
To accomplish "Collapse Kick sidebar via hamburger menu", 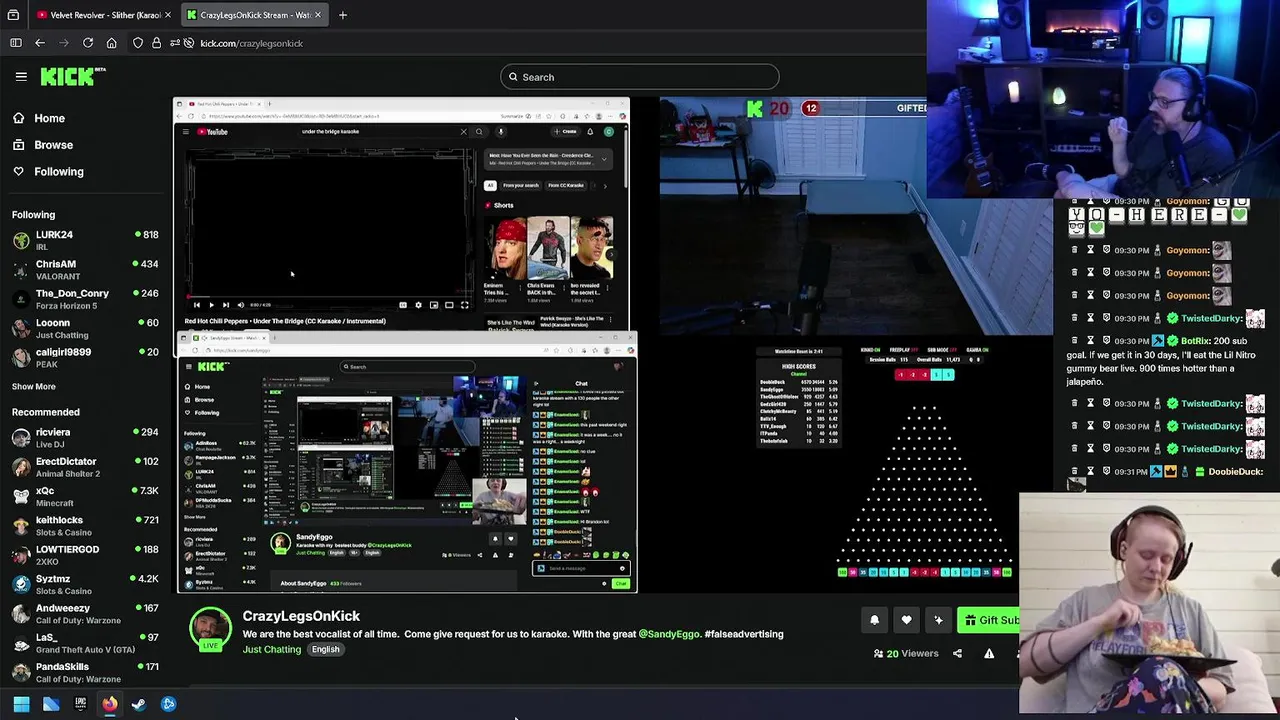I will [x=21, y=76].
